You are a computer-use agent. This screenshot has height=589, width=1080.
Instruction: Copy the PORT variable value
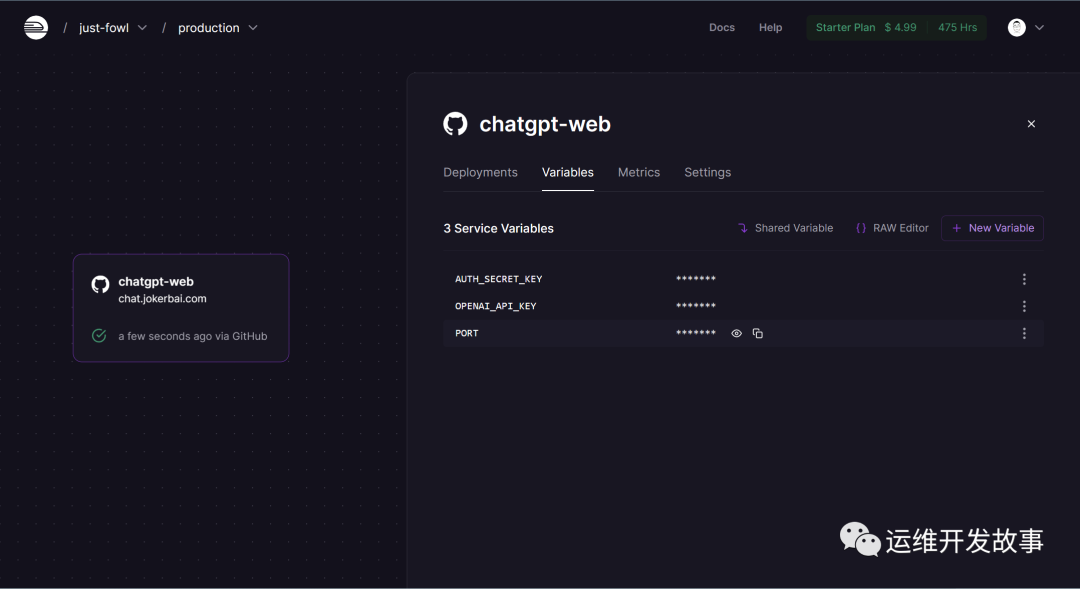[758, 333]
